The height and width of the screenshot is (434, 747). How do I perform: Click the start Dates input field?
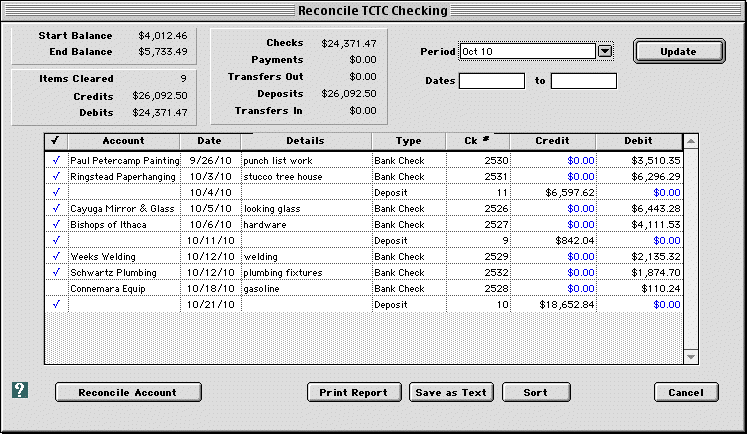(492, 81)
